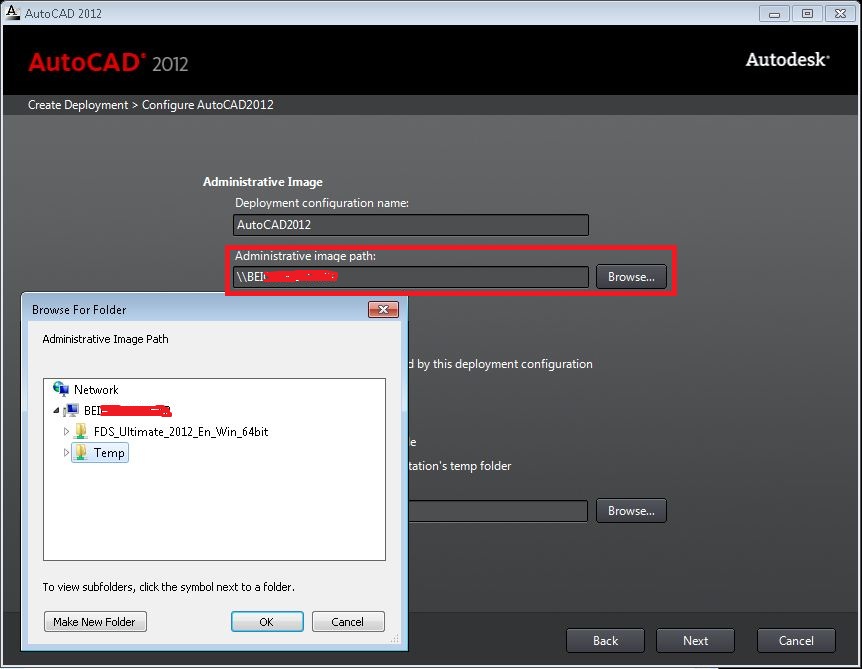The image size is (862, 669).
Task: Click the AutoCAD app icon in title bar
Action: 12,12
